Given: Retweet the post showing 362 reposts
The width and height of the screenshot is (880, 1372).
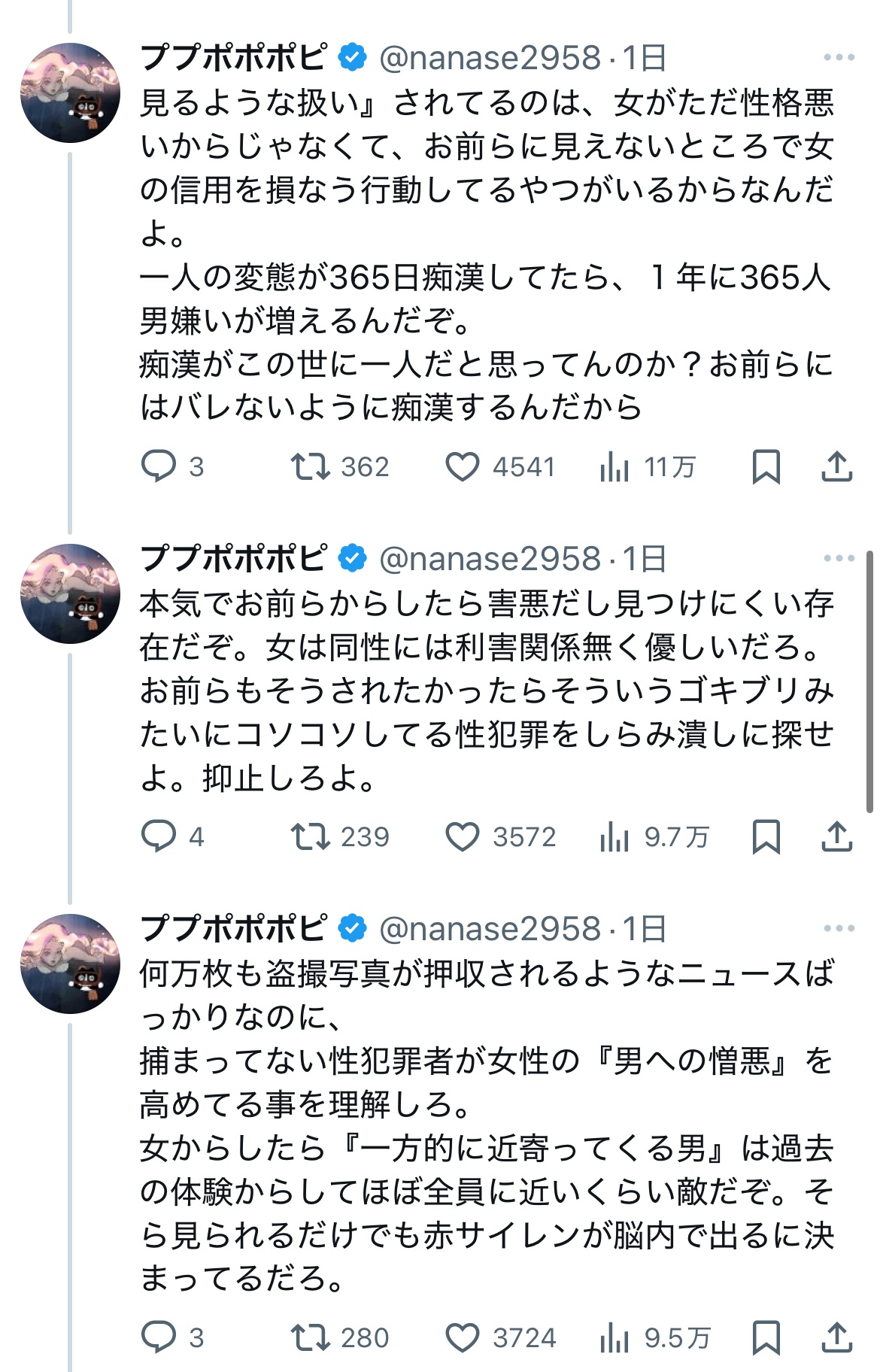Looking at the screenshot, I should [311, 466].
